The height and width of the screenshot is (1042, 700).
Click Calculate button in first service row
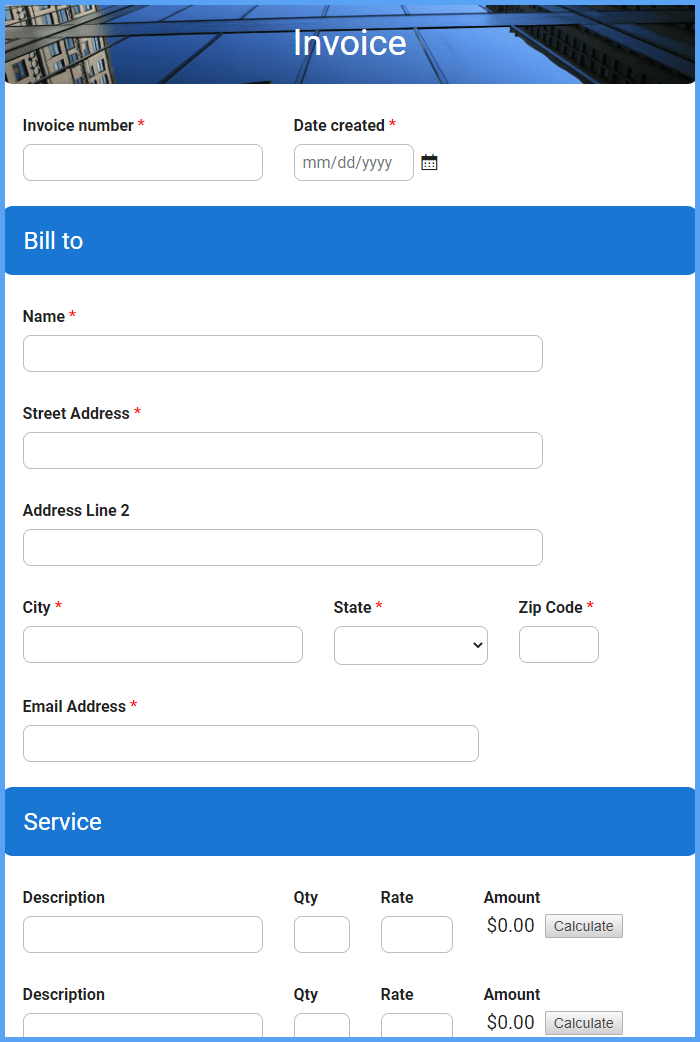pos(584,926)
